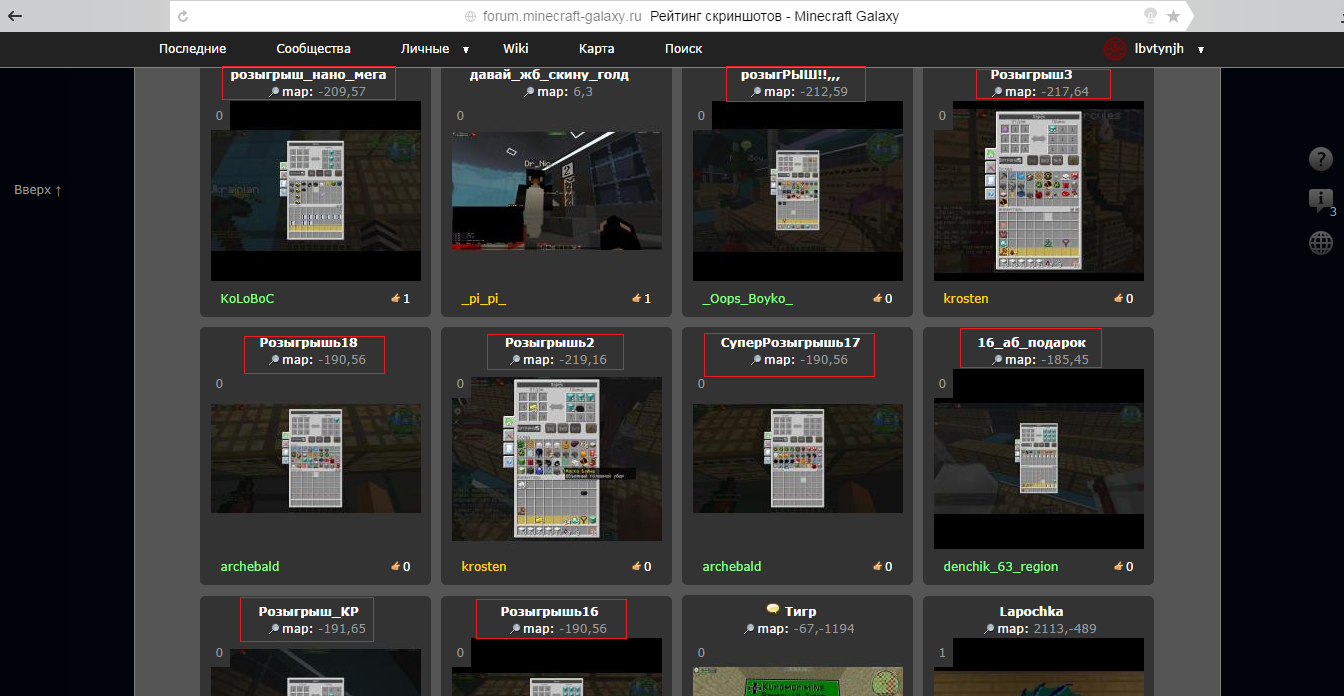Click lbvtynjh user avatar
This screenshot has height=696, width=1344.
click(1114, 48)
